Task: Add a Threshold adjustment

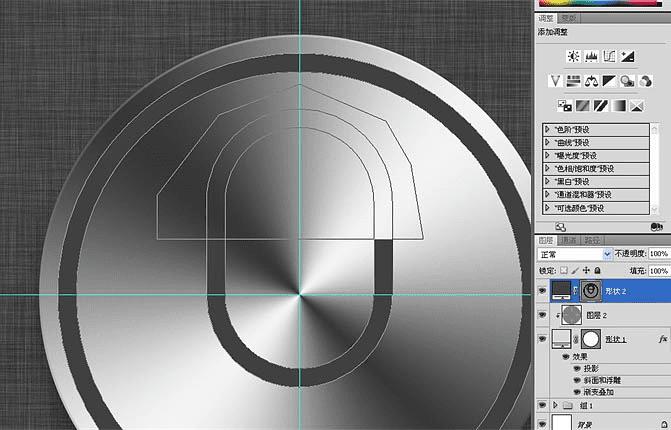Action: click(600, 106)
